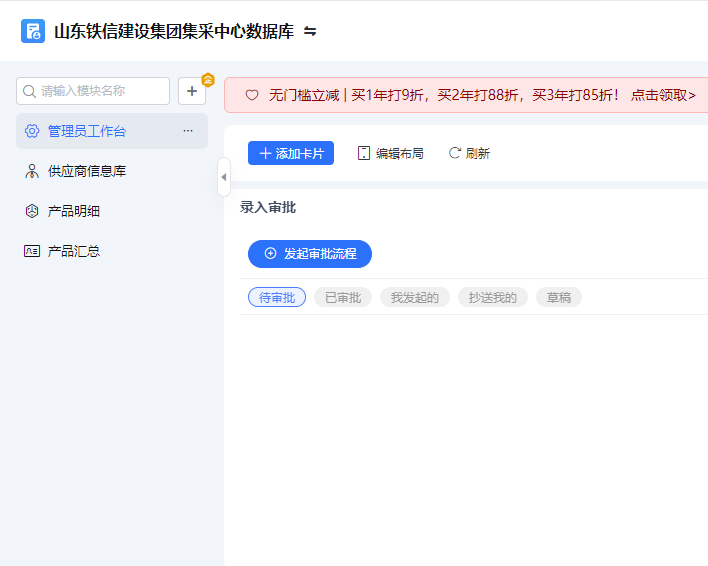Viewport: 708px width, 566px height.
Task: Click the database app logo icon
Action: pyautogui.click(x=33, y=31)
